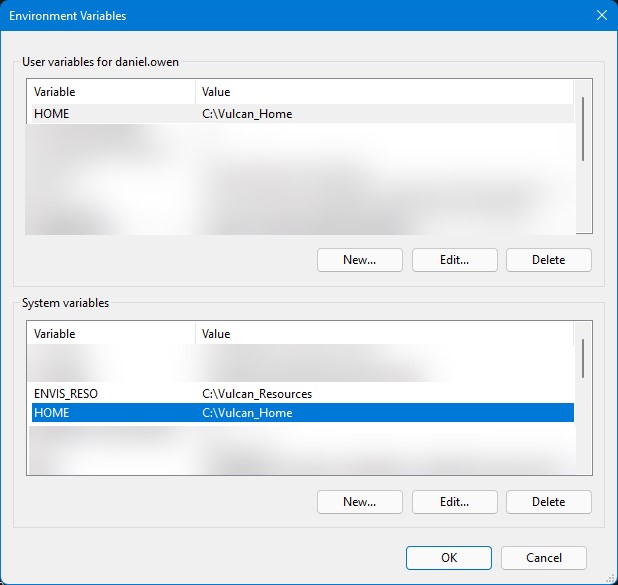Click the Cancel button
This screenshot has width=618, height=585.
tap(544, 558)
